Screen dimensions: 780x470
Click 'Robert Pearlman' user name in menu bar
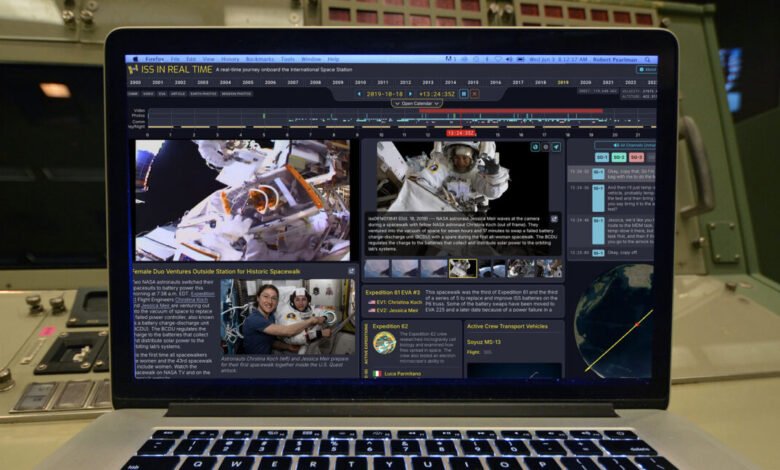point(614,60)
